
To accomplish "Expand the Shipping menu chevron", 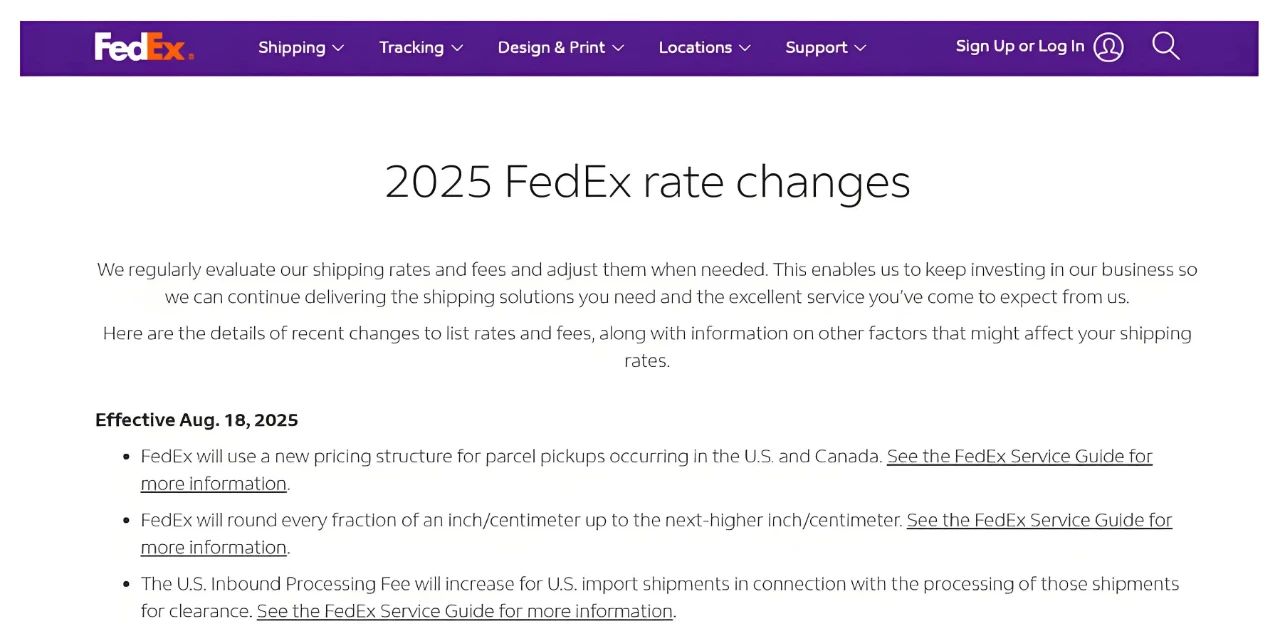I will pyautogui.click(x=338, y=48).
